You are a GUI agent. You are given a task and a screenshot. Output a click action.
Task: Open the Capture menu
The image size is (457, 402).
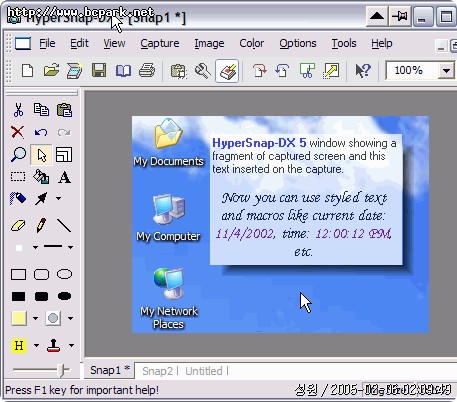coord(160,43)
